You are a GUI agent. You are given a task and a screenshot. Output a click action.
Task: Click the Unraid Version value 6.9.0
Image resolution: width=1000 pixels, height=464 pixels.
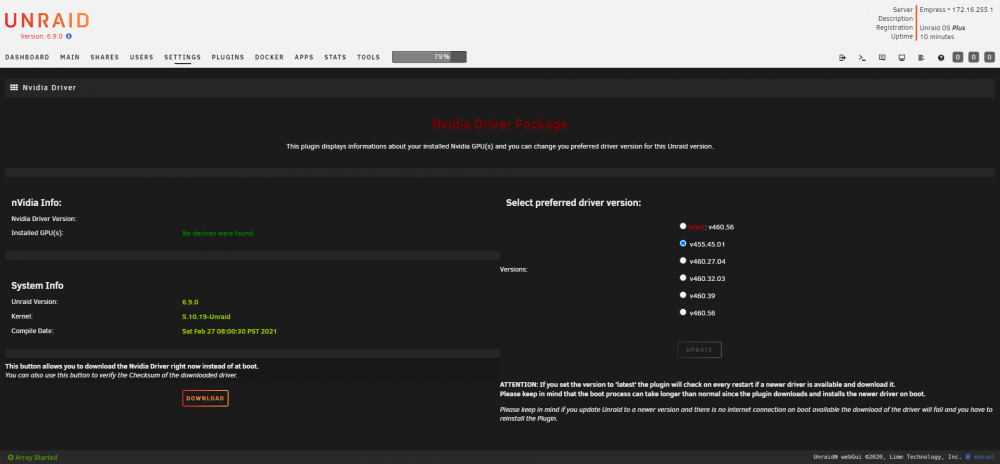click(191, 302)
